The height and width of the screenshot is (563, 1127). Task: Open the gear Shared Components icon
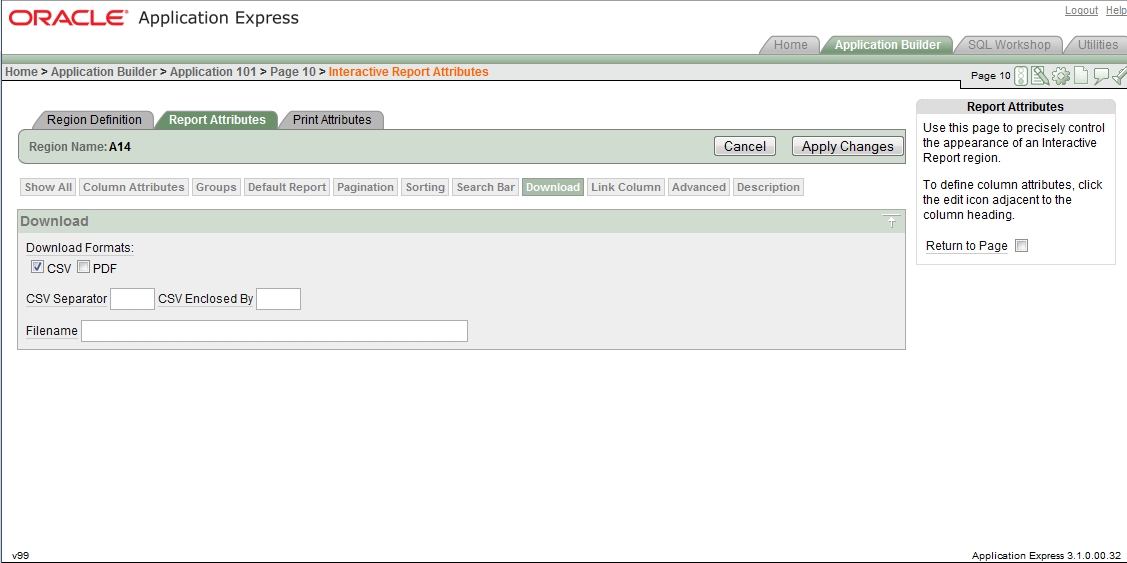point(1060,76)
